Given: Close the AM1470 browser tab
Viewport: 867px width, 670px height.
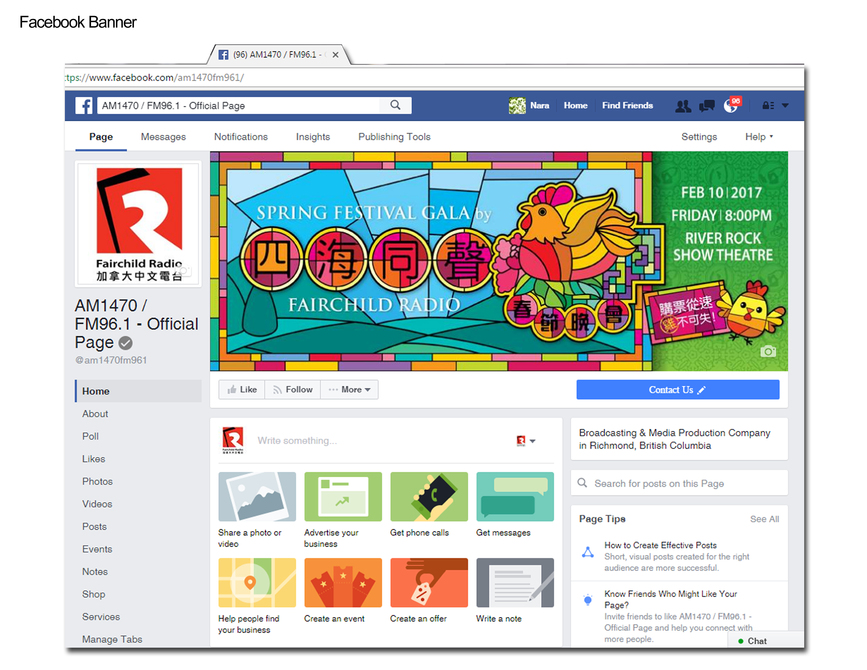Looking at the screenshot, I should click(335, 55).
